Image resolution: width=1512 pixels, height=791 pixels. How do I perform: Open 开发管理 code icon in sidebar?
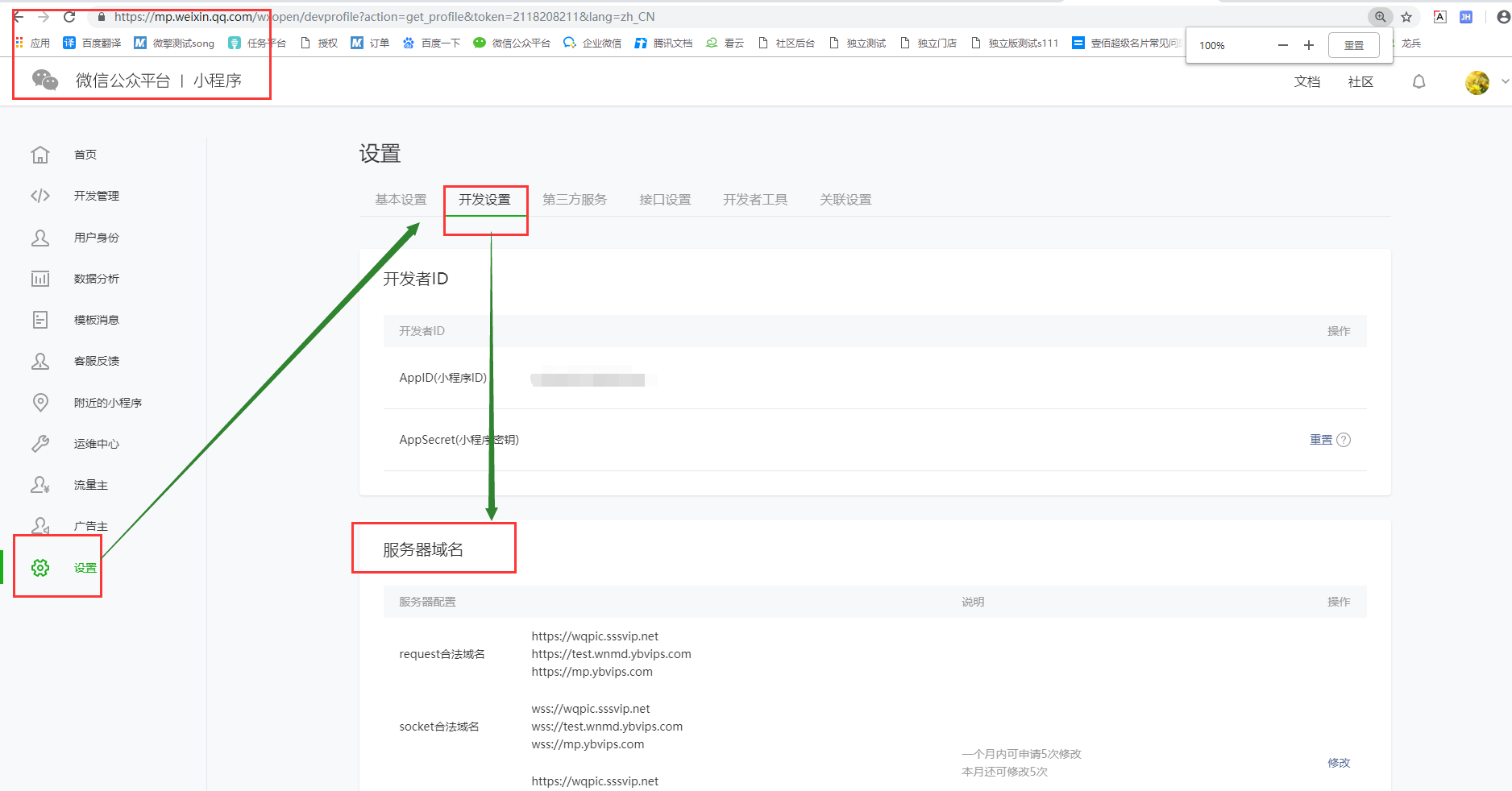coord(40,196)
